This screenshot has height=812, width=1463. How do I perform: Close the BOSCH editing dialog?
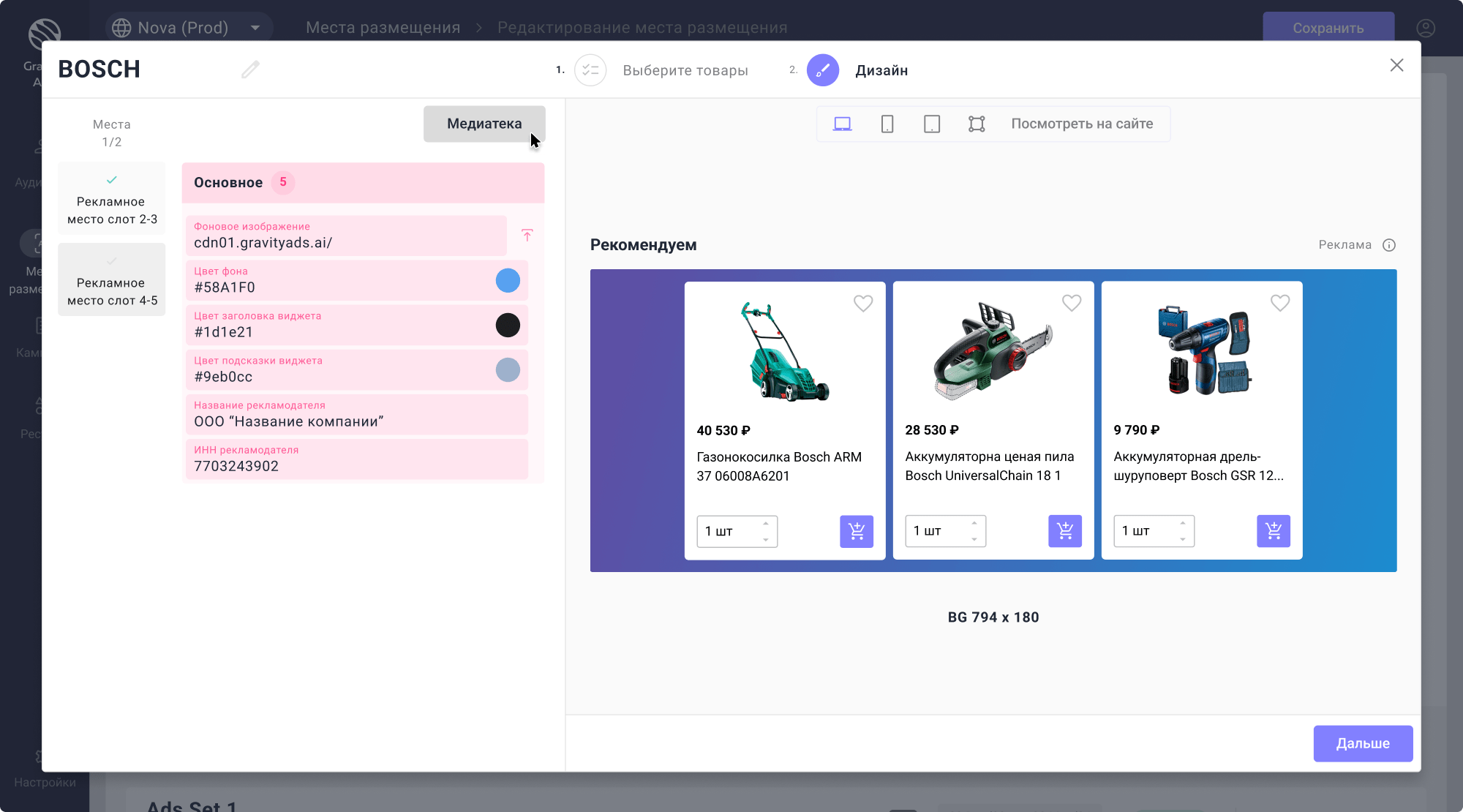tap(1396, 66)
